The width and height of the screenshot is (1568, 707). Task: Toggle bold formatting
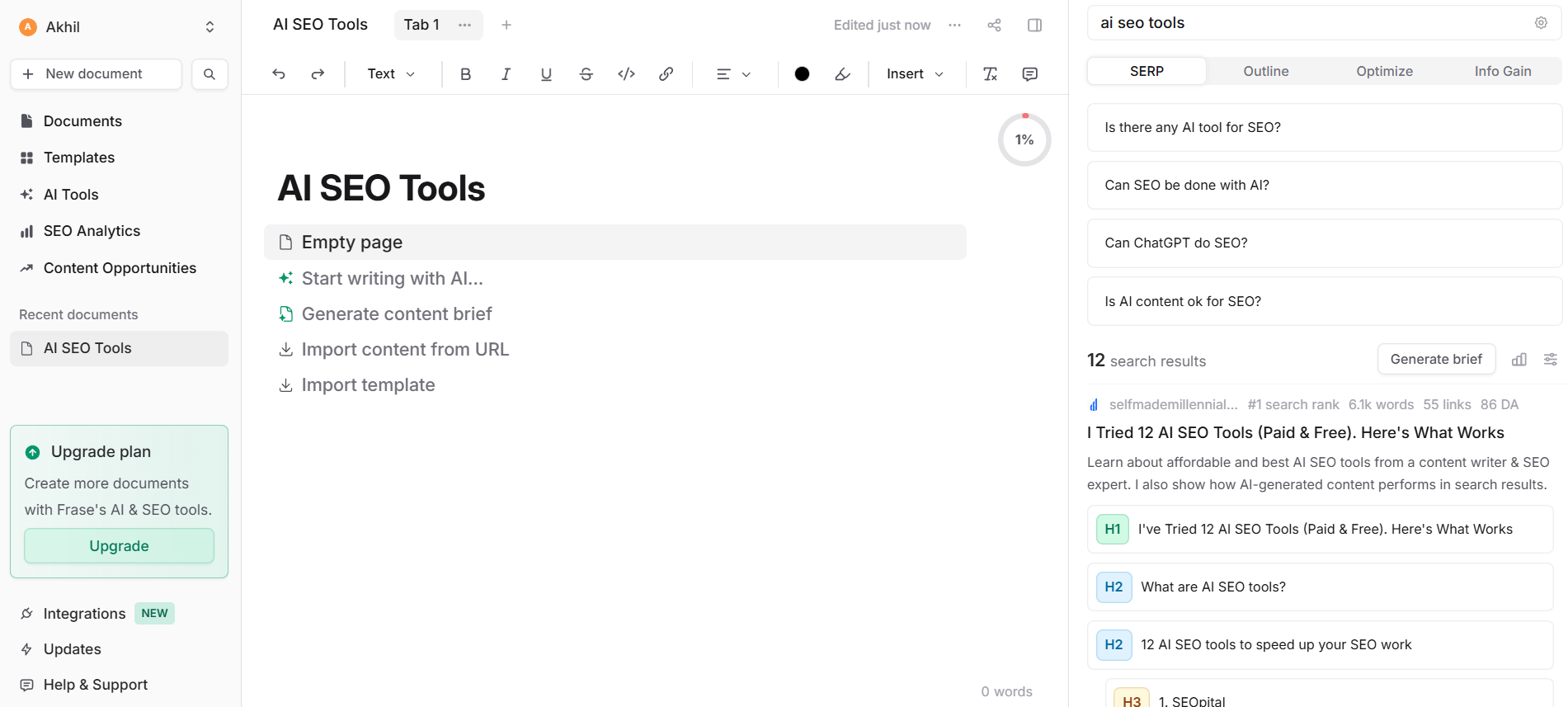coord(466,74)
